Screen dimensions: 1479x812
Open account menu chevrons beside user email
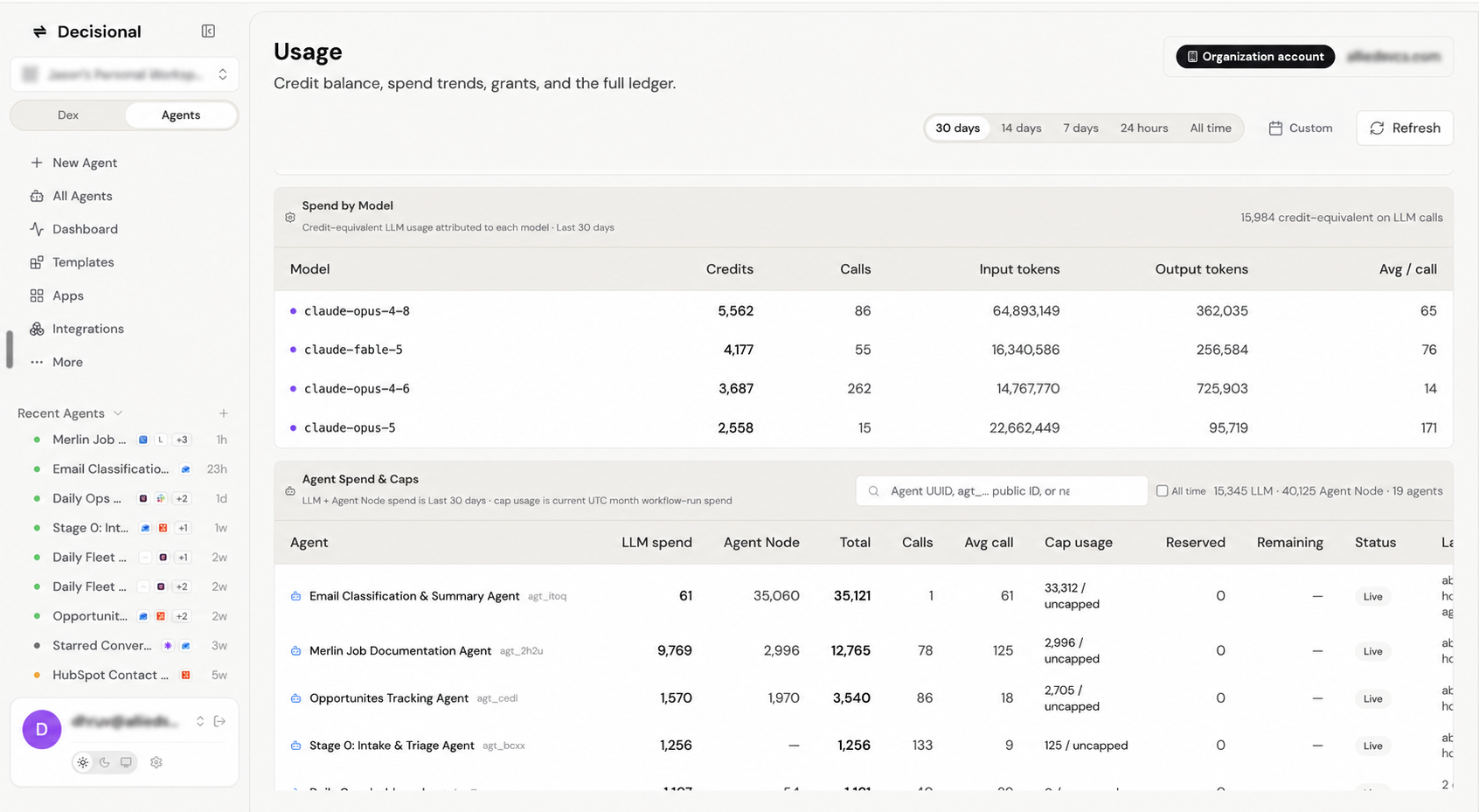pos(200,721)
